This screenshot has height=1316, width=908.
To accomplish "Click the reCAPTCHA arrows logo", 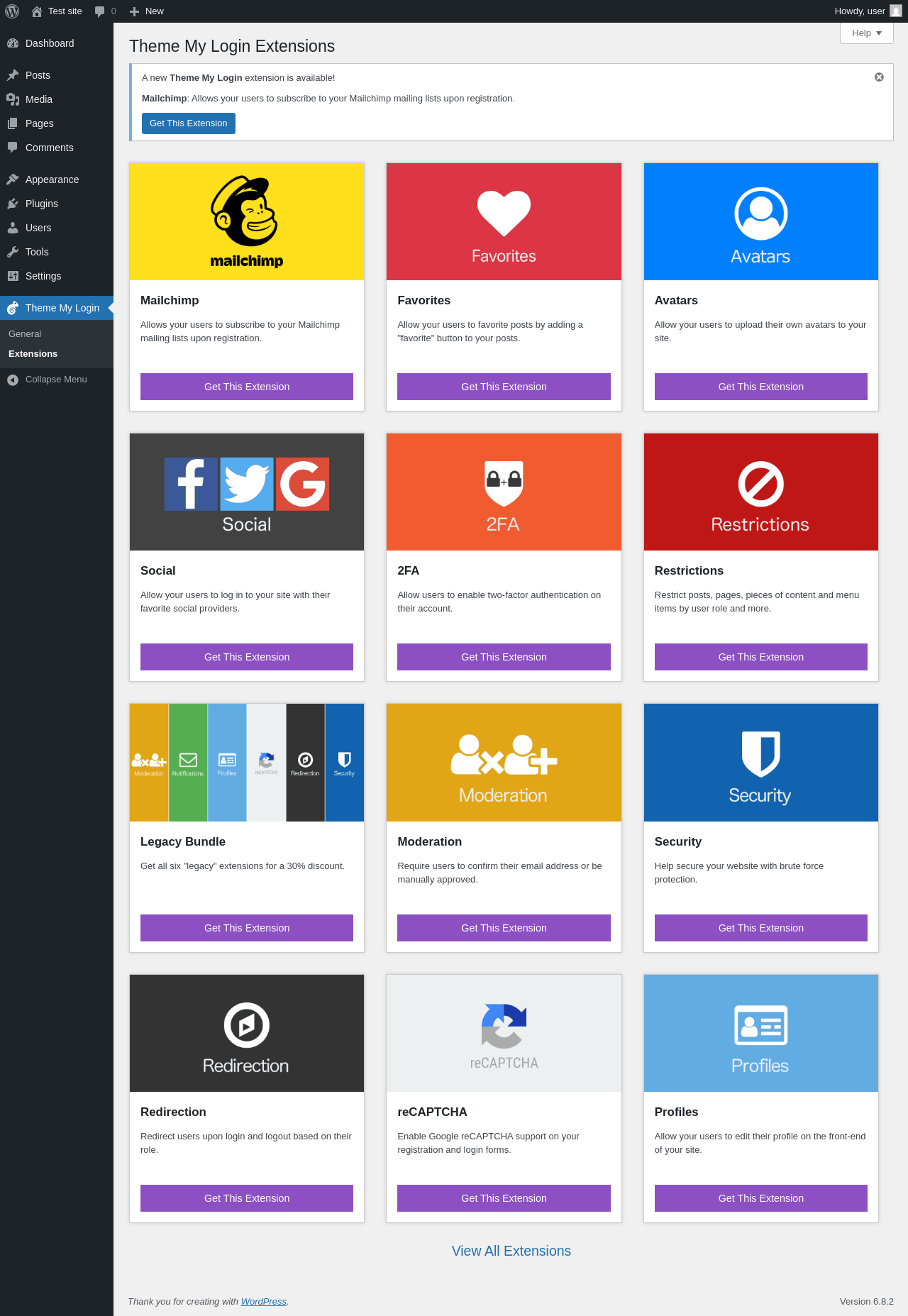I will pyautogui.click(x=504, y=1026).
